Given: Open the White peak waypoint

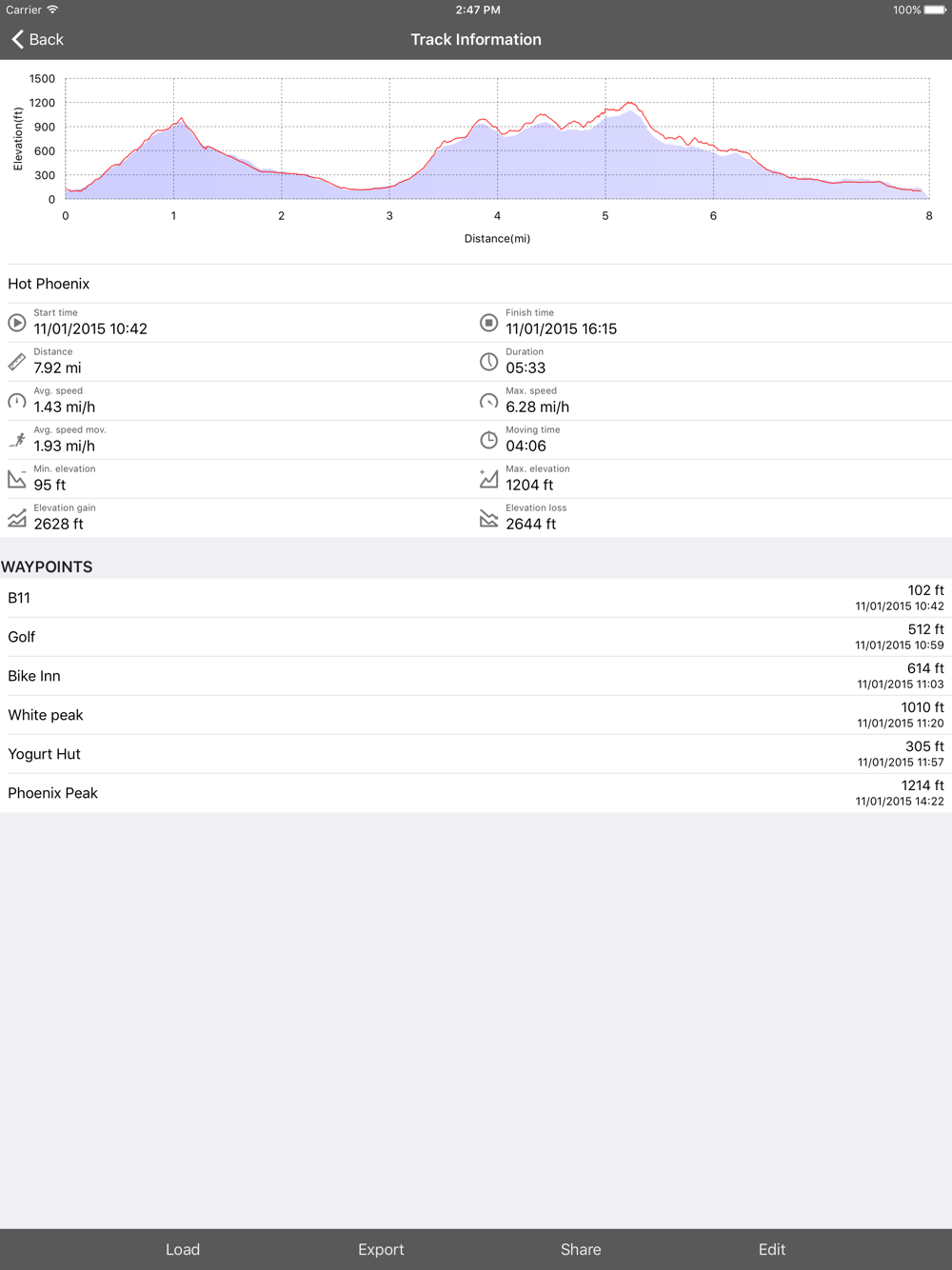Looking at the screenshot, I should click(x=476, y=715).
